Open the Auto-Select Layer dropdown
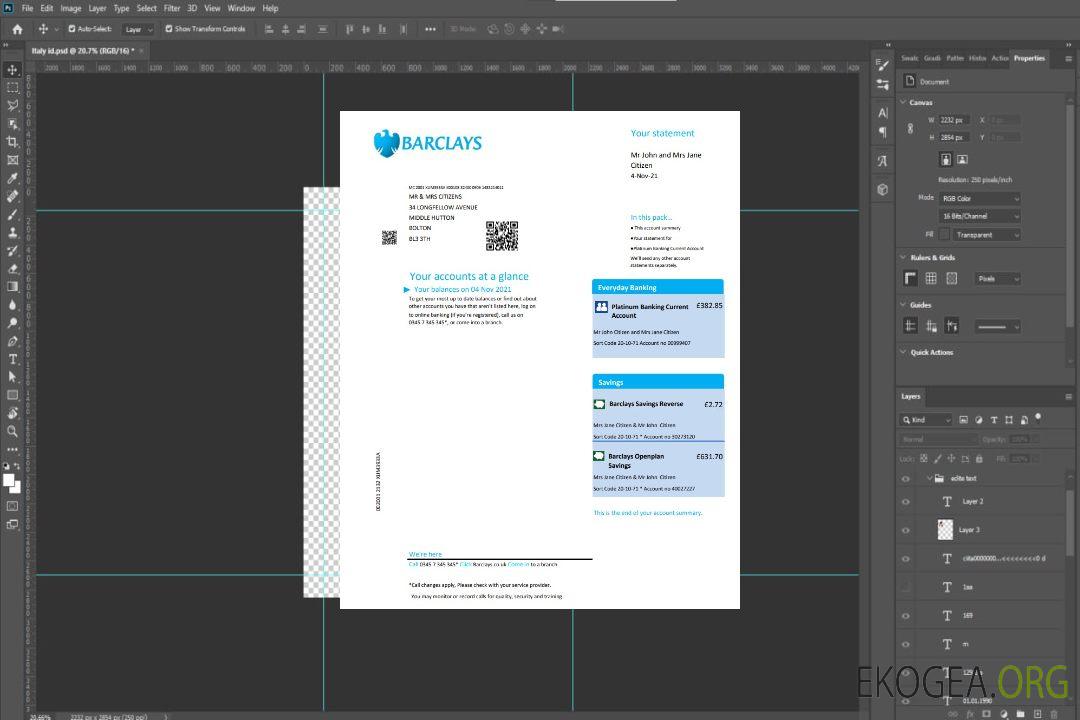The width and height of the screenshot is (1080, 720). (x=138, y=29)
